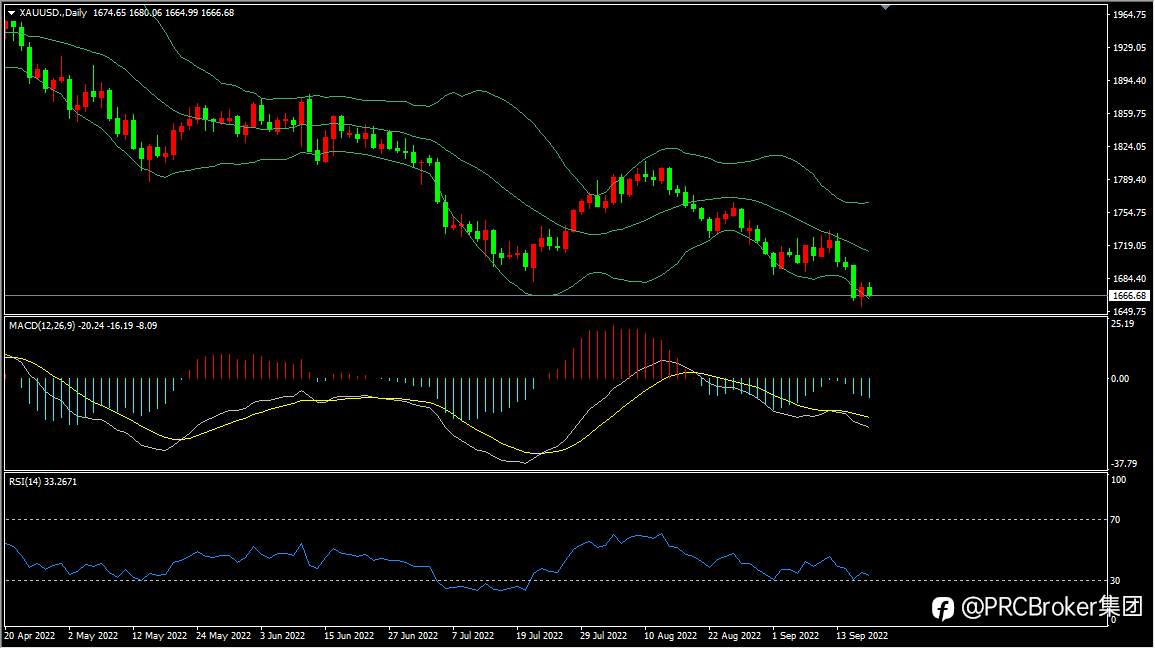Image resolution: width=1155 pixels, height=649 pixels.
Task: Click the 15 Jun 2022 date label
Action: point(349,636)
